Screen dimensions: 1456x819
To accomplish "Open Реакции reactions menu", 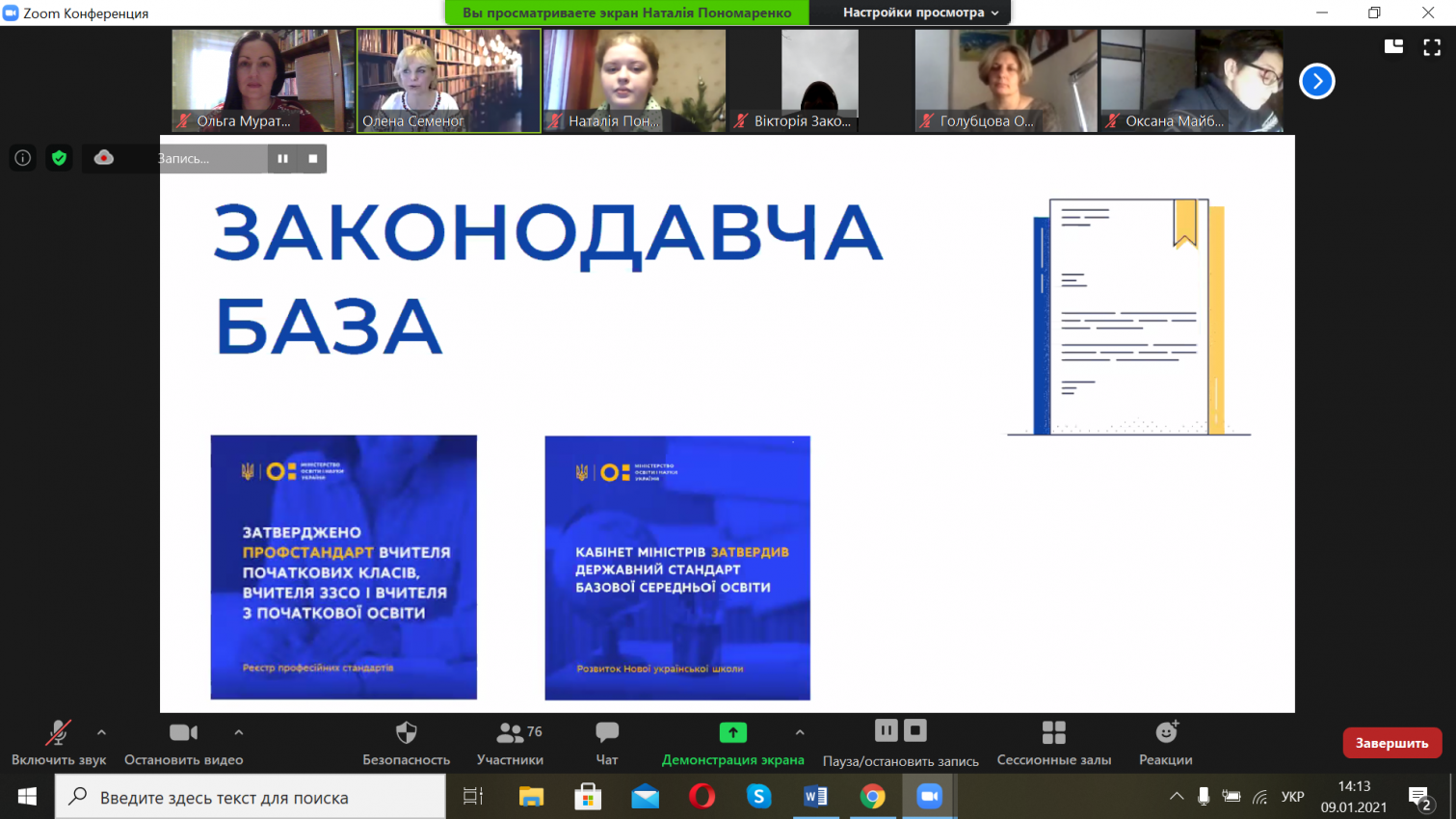I will click(x=1166, y=744).
